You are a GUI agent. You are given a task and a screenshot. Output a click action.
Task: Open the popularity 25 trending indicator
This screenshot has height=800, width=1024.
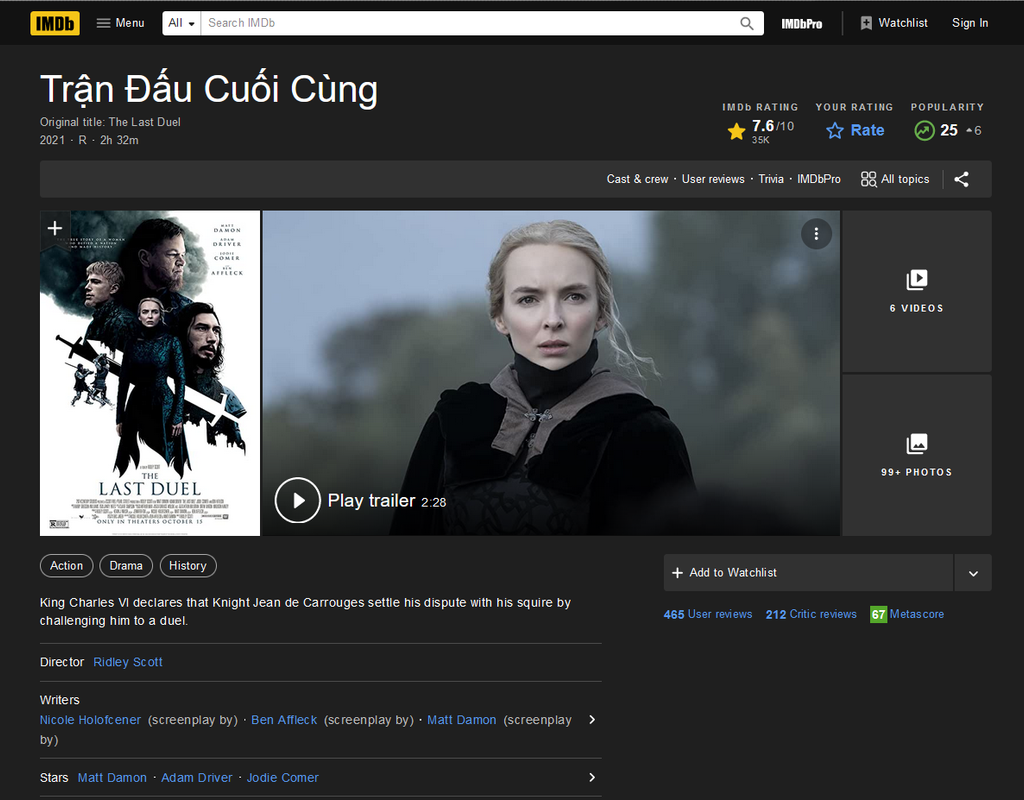(948, 131)
